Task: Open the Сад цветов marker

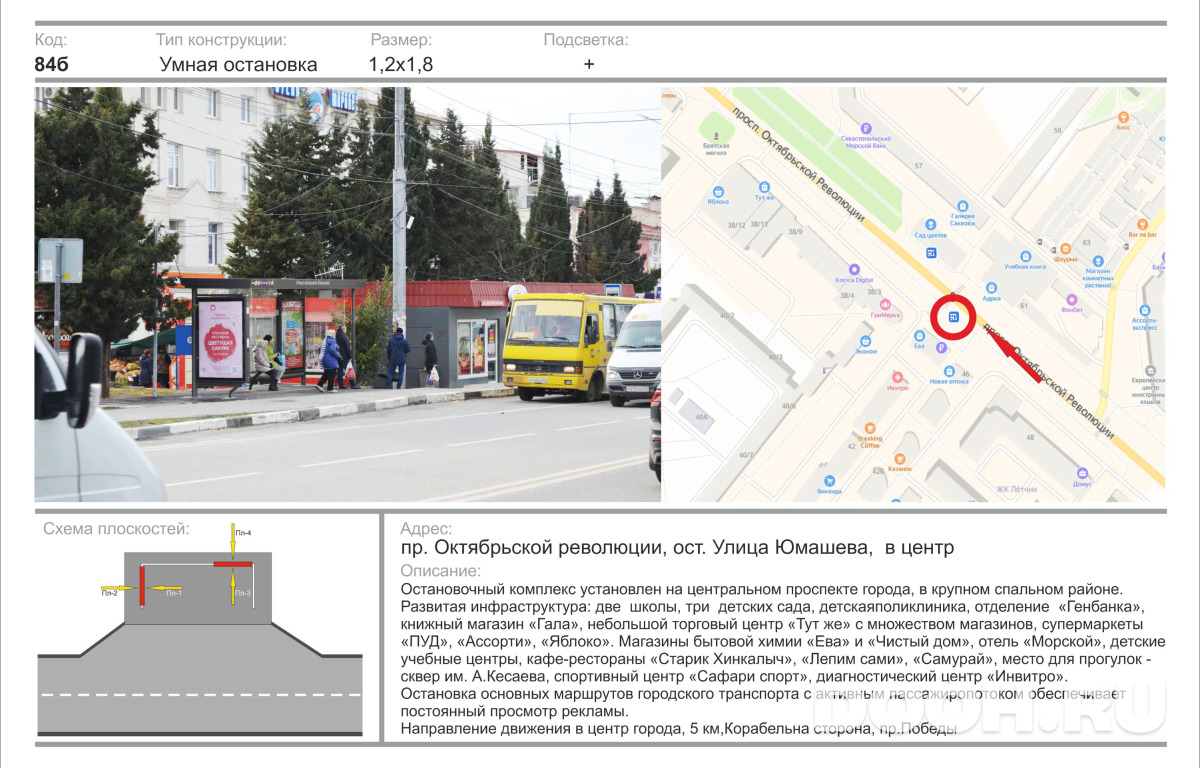Action: (x=930, y=224)
